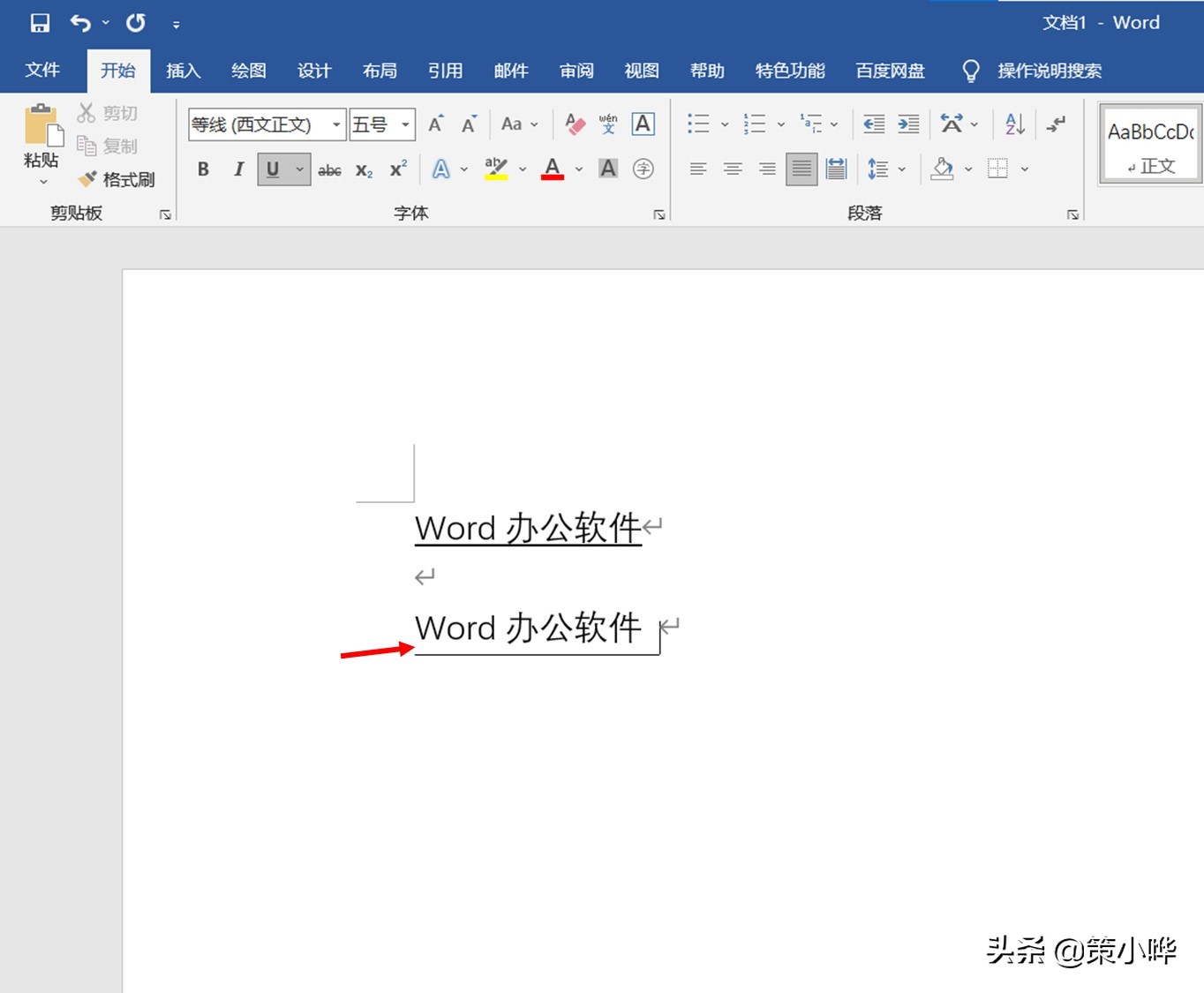Decrease the paragraph indent
This screenshot has width=1204, height=993.
pyautogui.click(x=874, y=124)
